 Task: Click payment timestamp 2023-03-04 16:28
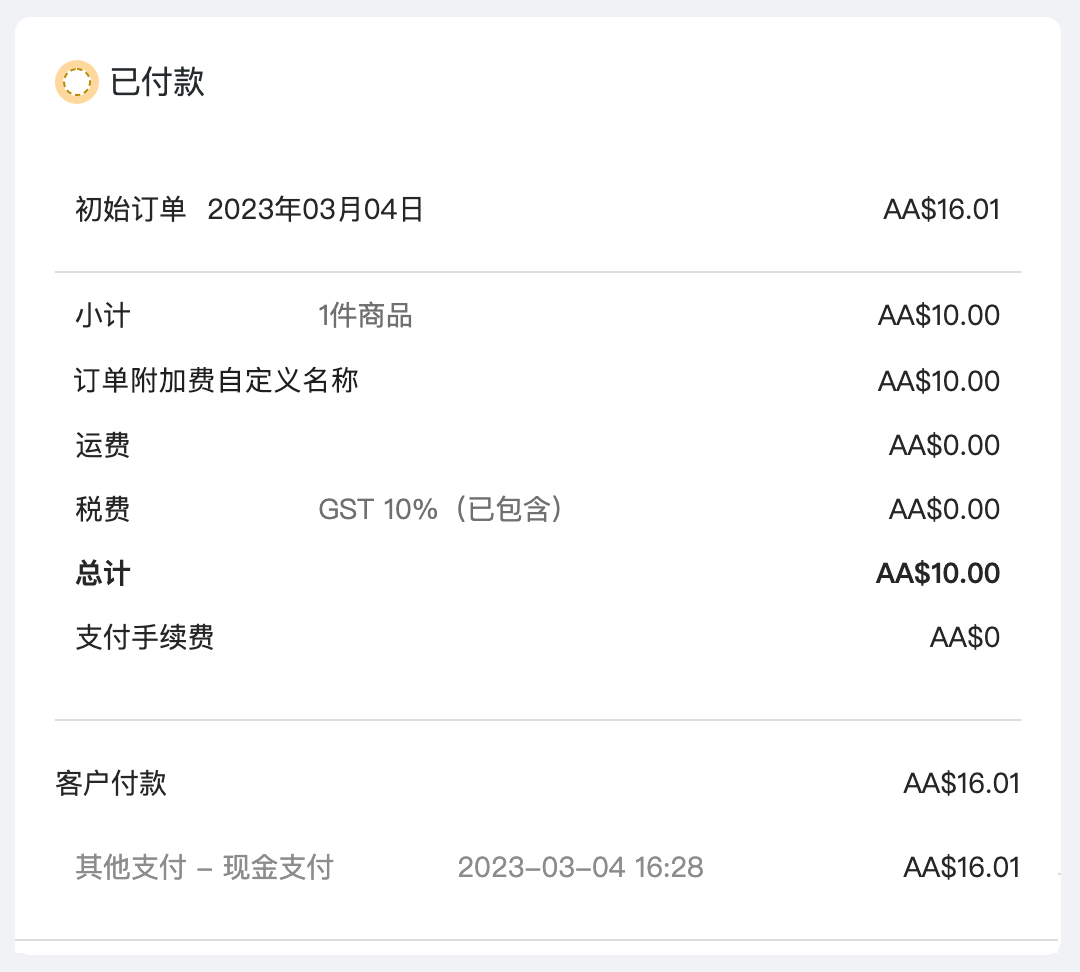[x=581, y=867]
